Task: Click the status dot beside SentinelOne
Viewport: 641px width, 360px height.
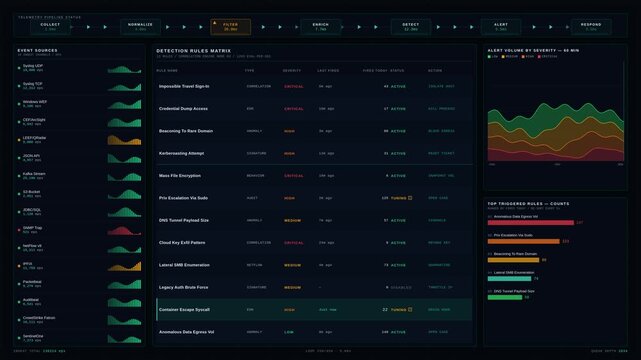Action: [19, 338]
